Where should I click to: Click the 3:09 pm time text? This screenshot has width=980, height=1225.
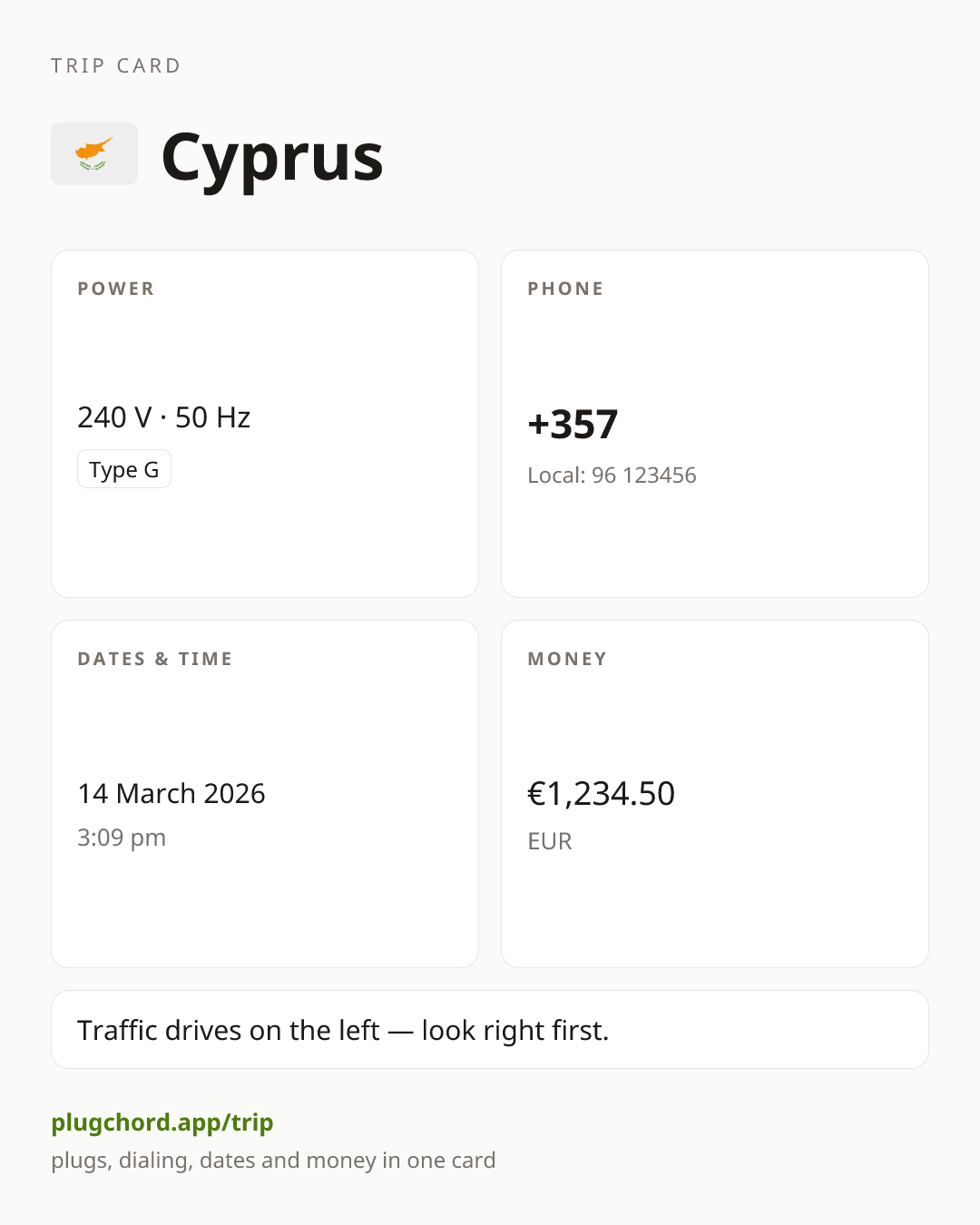(x=122, y=838)
